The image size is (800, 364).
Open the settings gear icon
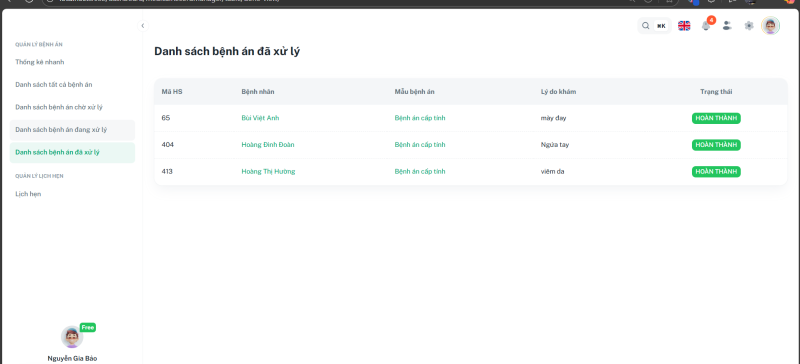748,26
